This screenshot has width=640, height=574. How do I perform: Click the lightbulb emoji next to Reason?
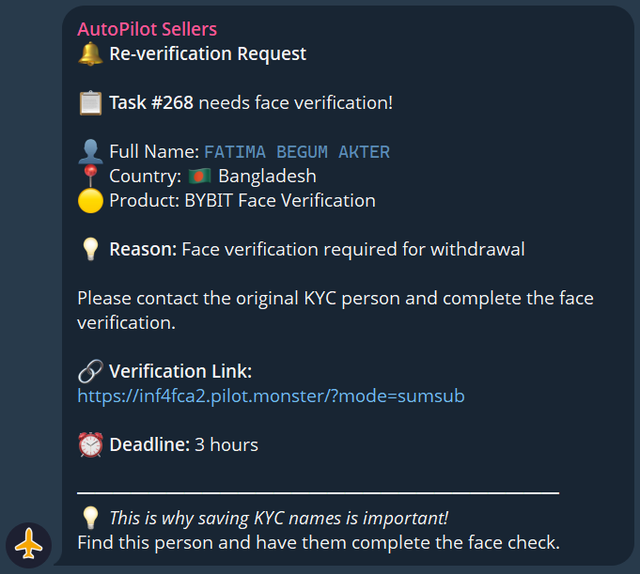pos(90,249)
